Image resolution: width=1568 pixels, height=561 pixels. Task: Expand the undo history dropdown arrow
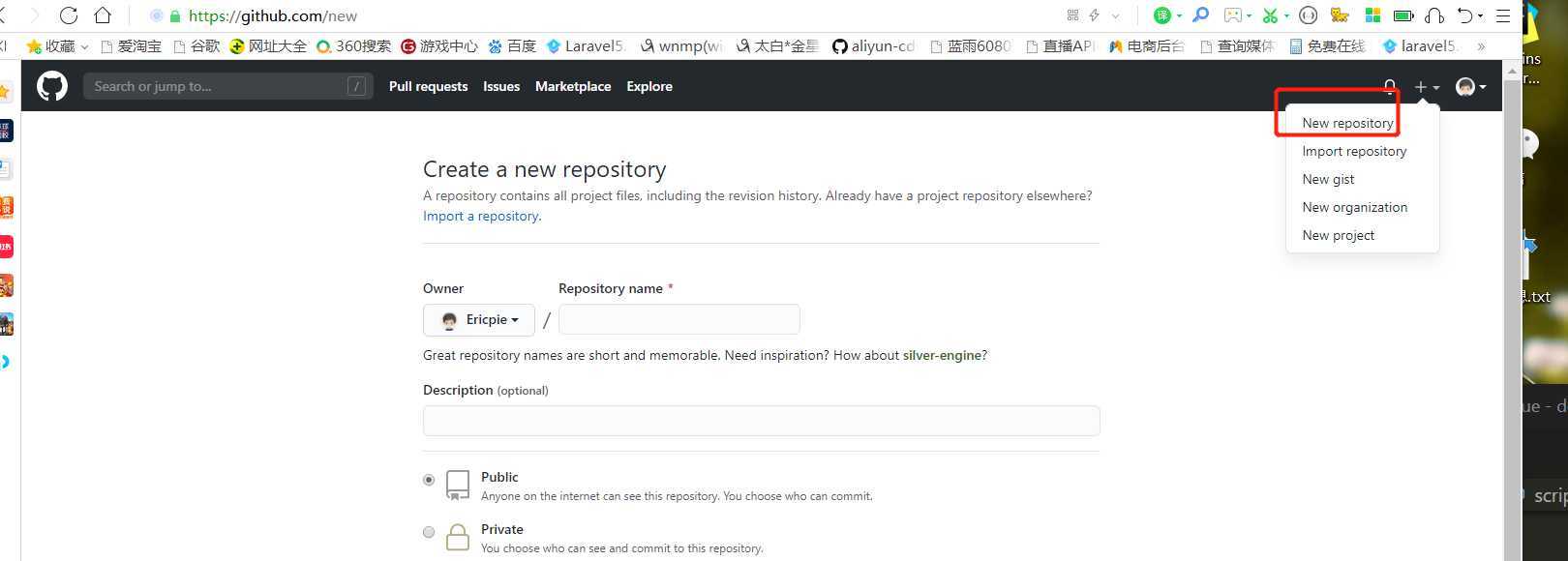pos(1481,16)
